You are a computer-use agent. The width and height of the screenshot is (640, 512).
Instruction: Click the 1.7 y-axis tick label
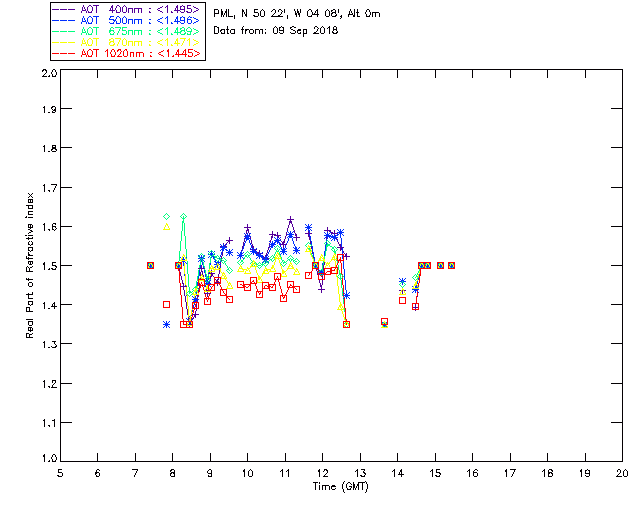(49, 188)
